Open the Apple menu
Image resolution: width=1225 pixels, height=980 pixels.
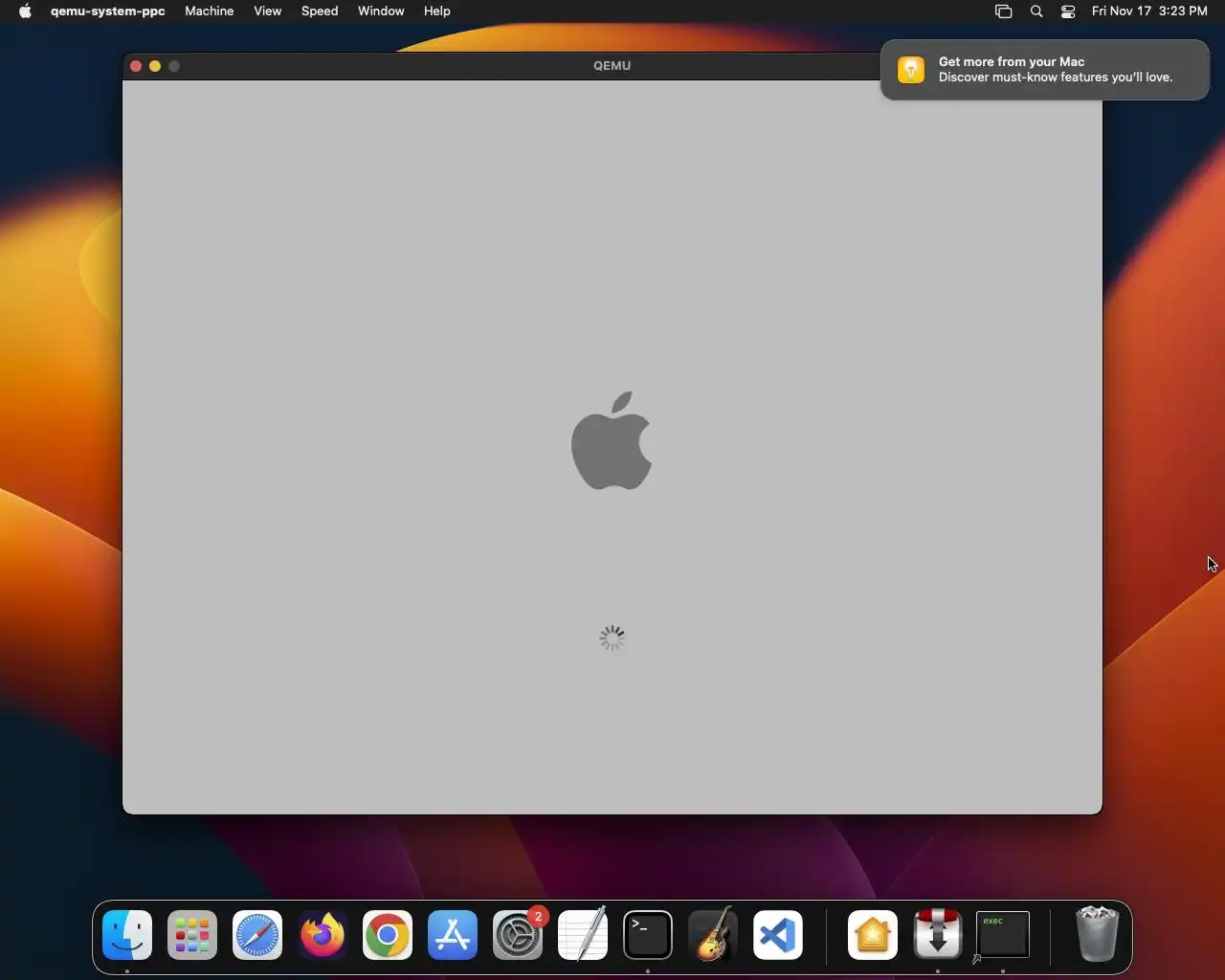(x=26, y=11)
